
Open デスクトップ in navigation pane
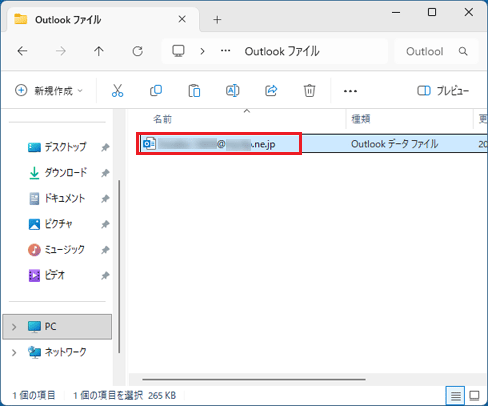coord(57,147)
